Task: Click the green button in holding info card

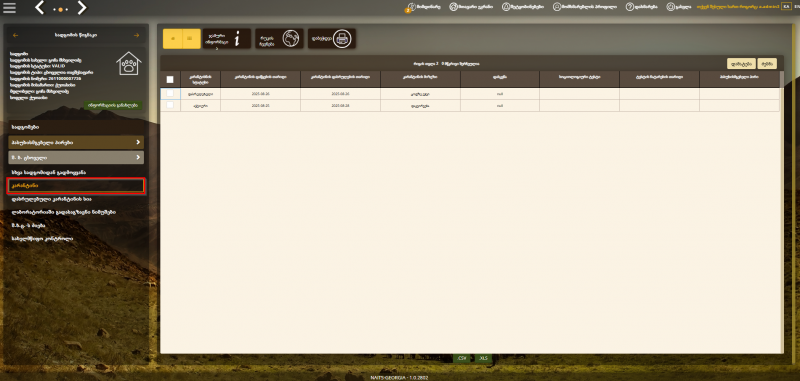Action: [113, 105]
